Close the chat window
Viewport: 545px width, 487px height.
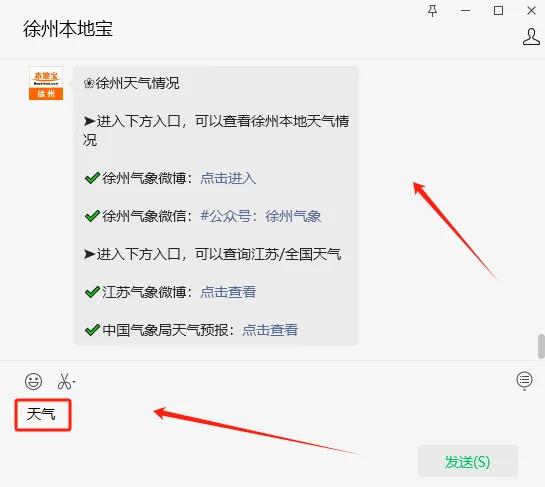[531, 11]
